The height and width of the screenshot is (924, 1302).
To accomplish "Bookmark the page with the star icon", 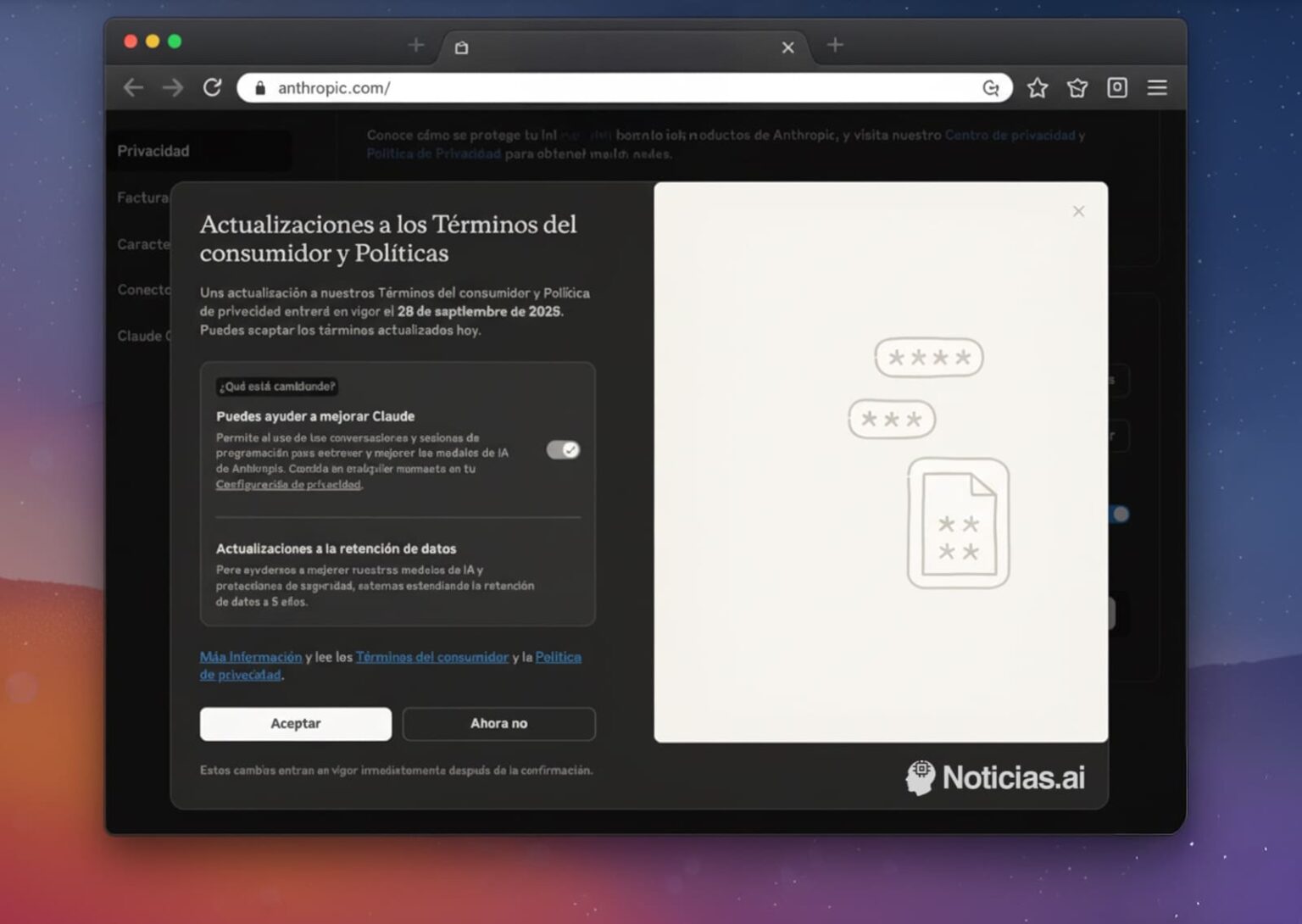I will [x=1037, y=87].
